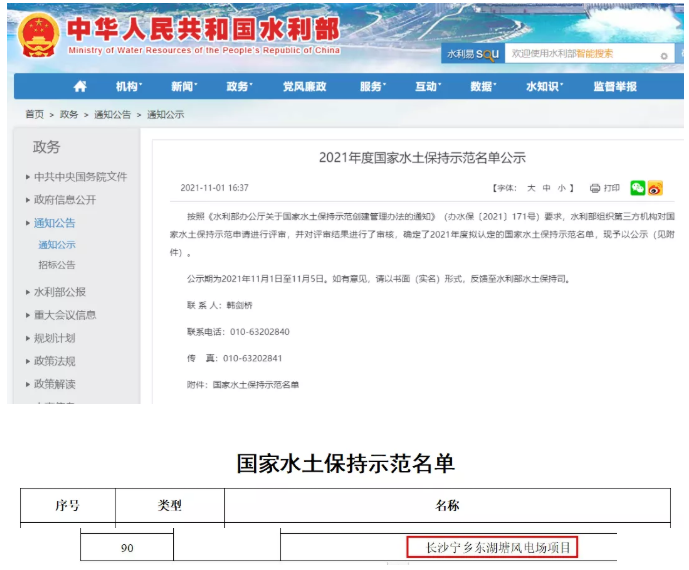
Task: Open the 党风廉政 navigation item
Action: (305, 87)
